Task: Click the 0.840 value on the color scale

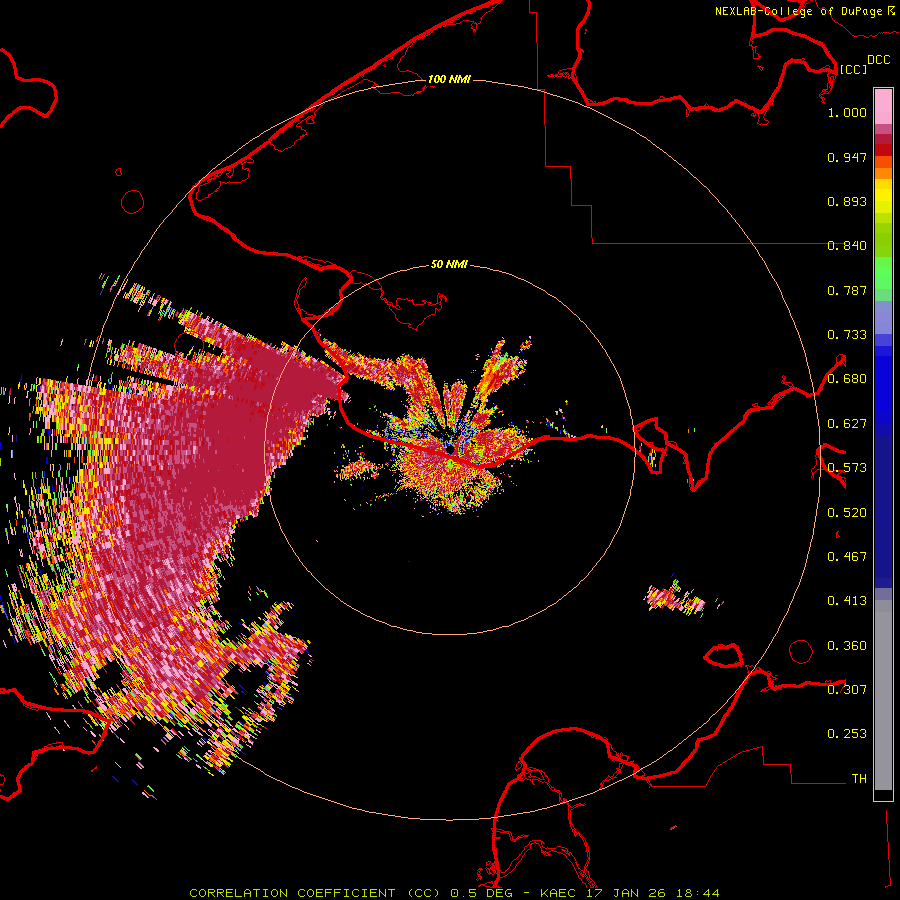Action: (847, 246)
